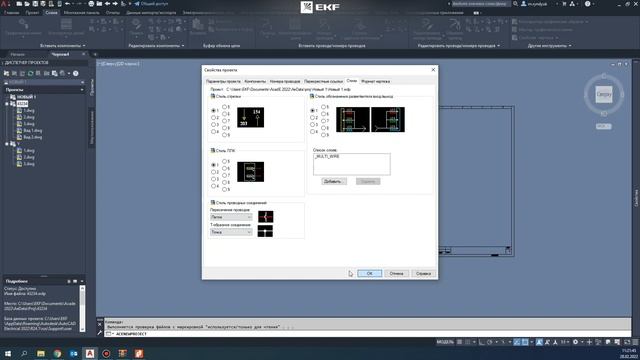This screenshot has width=640, height=360.
Task: Click the ViewCube Сверху face
Action: pyautogui.click(x=604, y=94)
